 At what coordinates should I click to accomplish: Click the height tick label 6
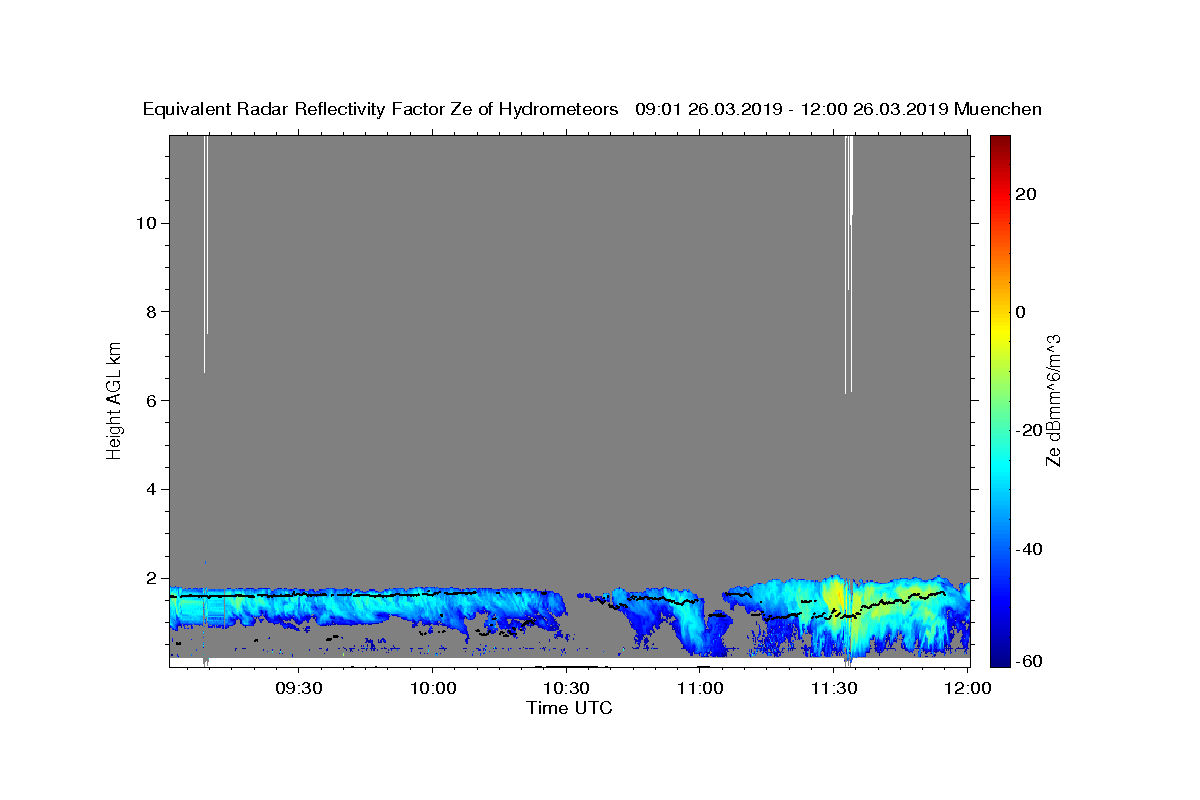pos(151,400)
